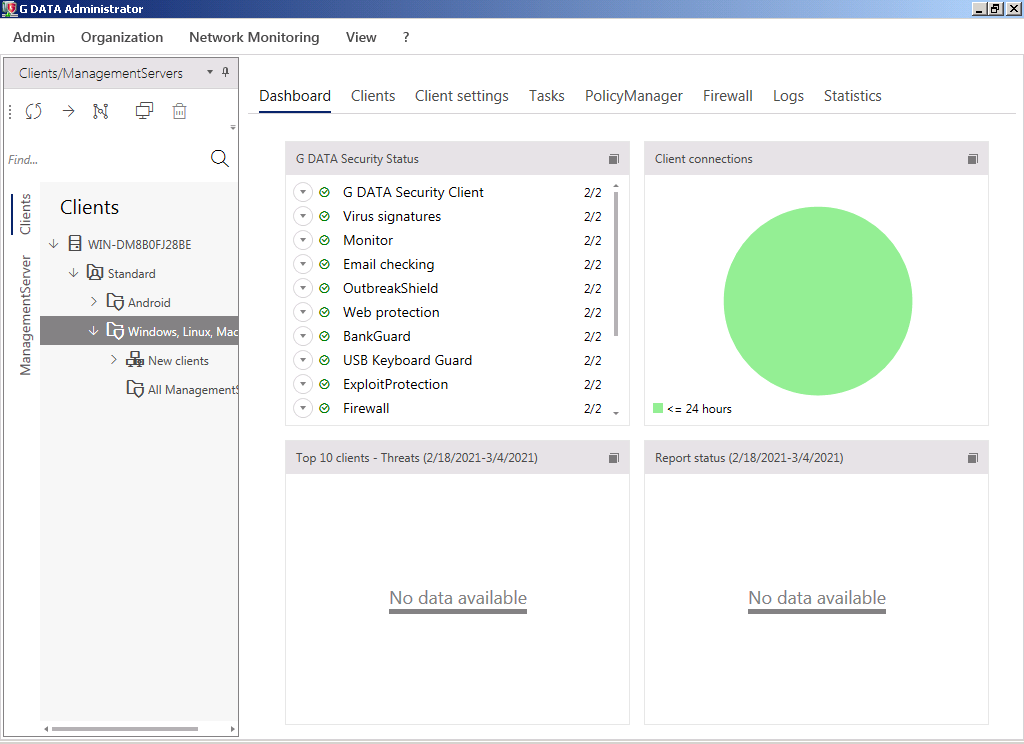Open the dropdown next to Firewall status row
Screen dimensions: 1024x744
(303, 408)
